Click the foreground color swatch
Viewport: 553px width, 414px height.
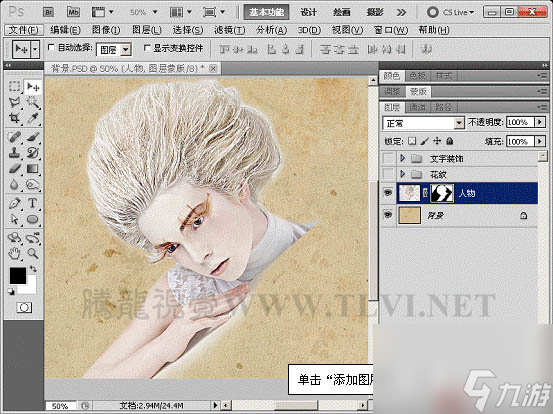click(x=18, y=275)
